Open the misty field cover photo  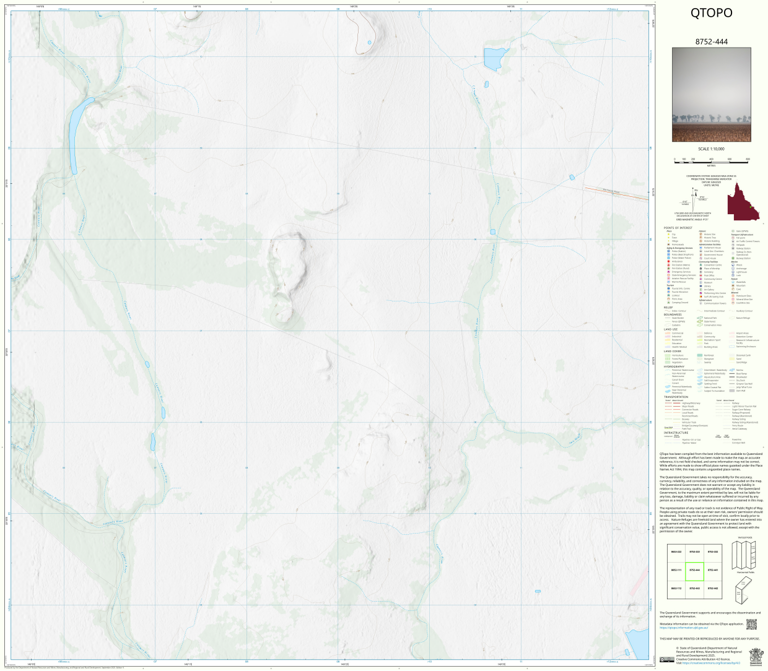[x=711, y=95]
